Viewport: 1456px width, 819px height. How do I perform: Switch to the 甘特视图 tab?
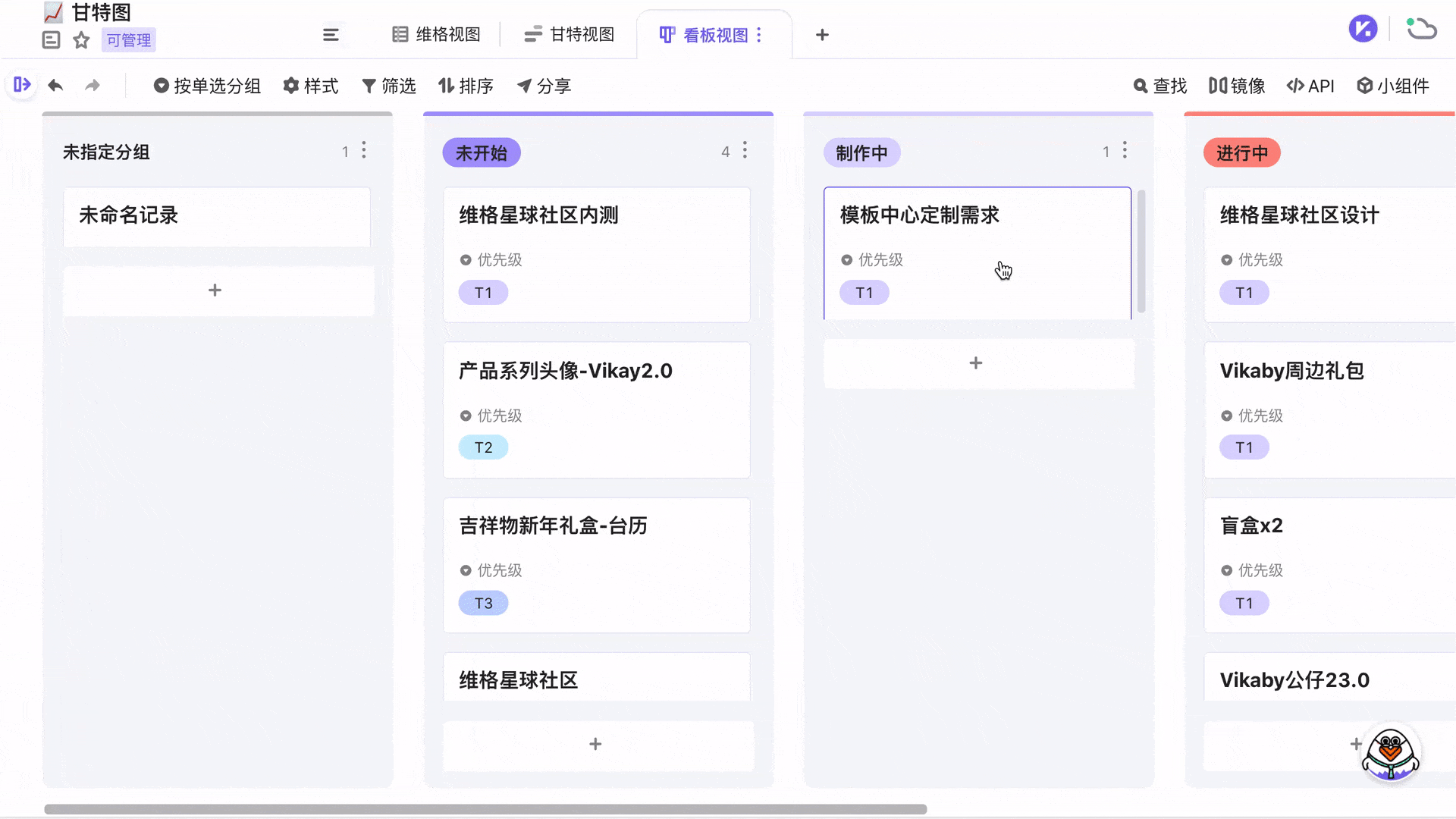pyautogui.click(x=570, y=34)
